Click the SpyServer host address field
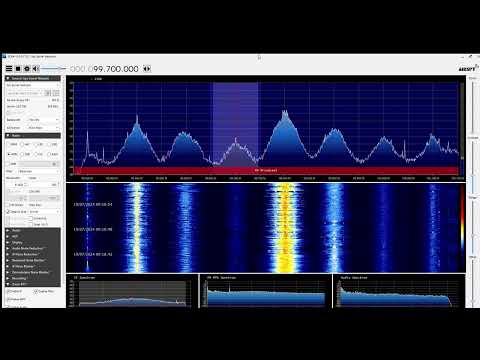 (x=25, y=93)
